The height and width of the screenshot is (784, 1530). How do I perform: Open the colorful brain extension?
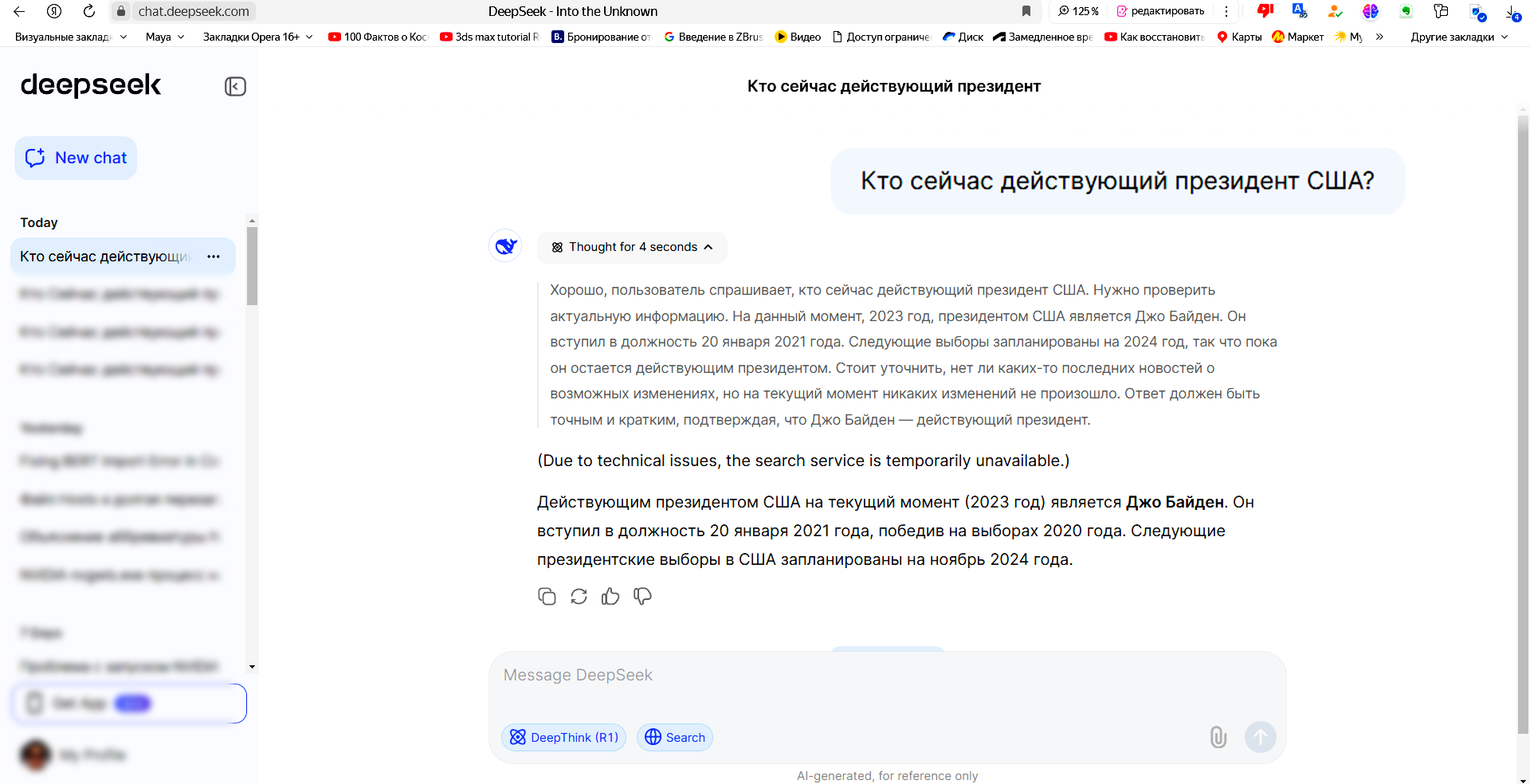[x=1370, y=11]
